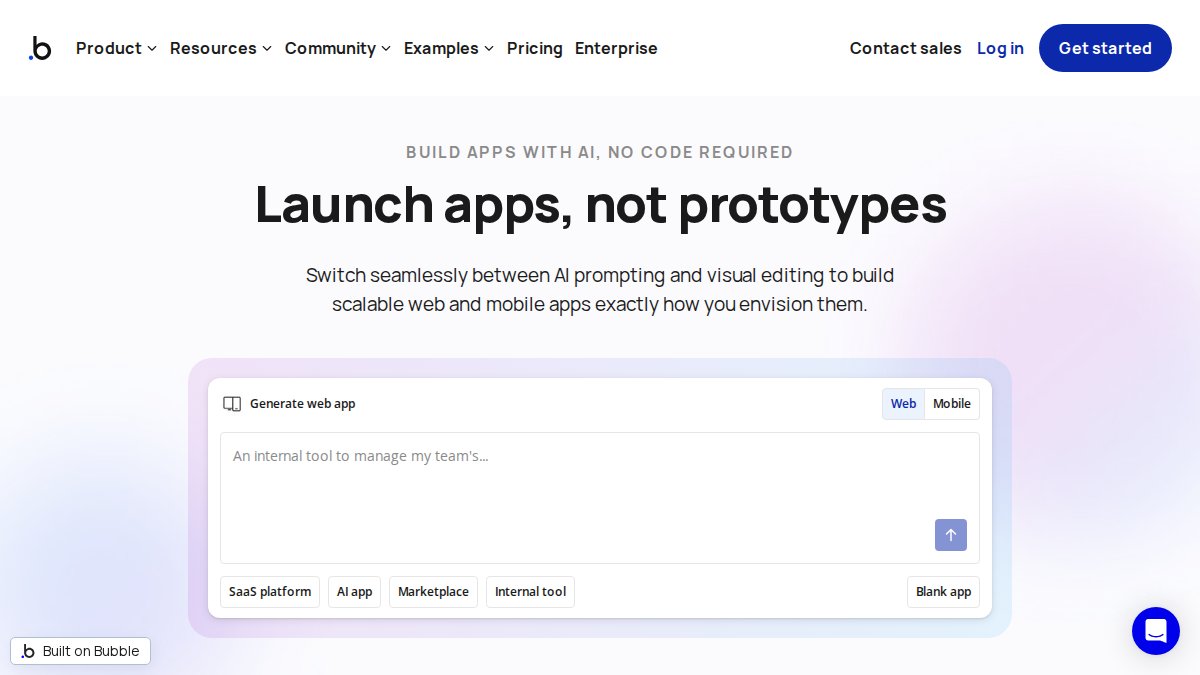1200x675 pixels.
Task: Choose the Internal tool suggestion
Action: point(530,592)
